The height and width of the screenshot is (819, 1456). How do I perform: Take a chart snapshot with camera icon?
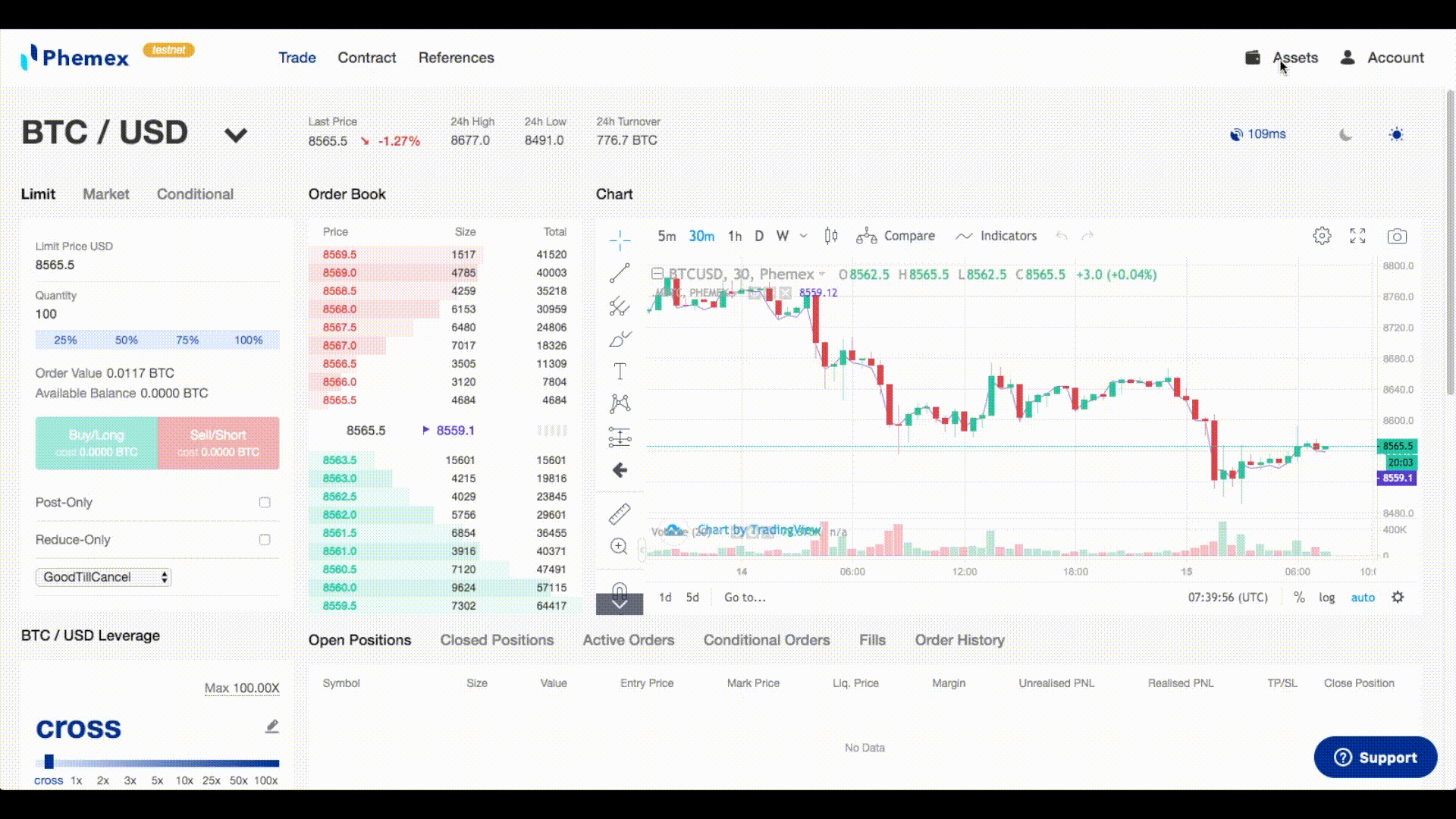point(1397,237)
